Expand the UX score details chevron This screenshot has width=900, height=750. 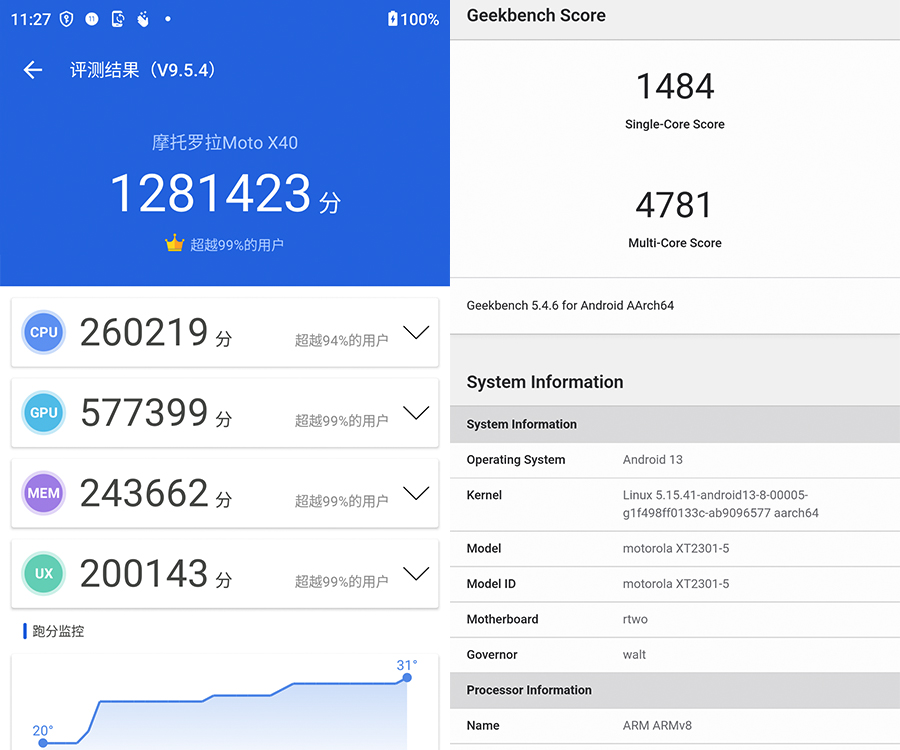pos(416,573)
